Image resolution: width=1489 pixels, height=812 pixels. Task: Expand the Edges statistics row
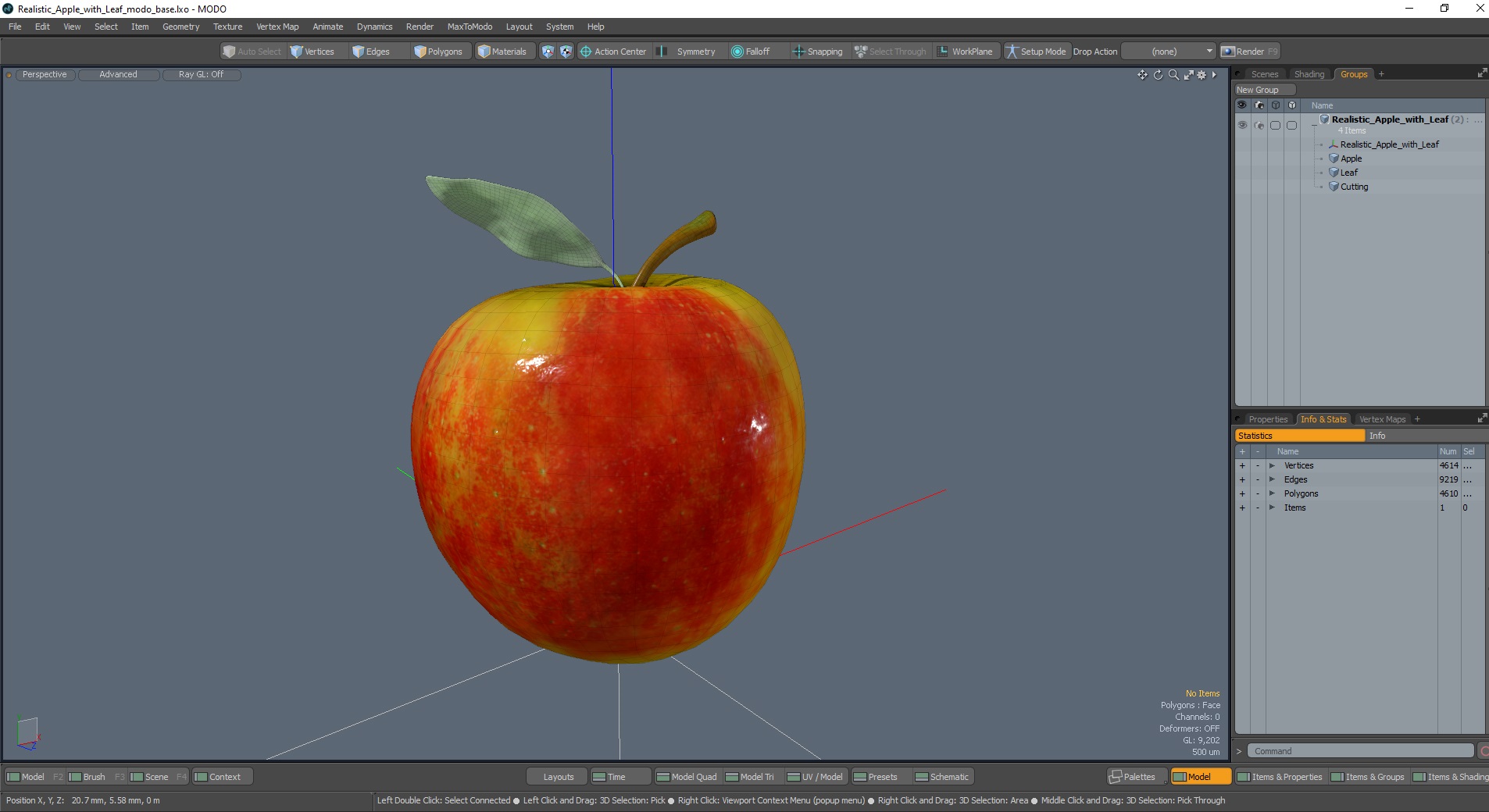click(x=1272, y=480)
